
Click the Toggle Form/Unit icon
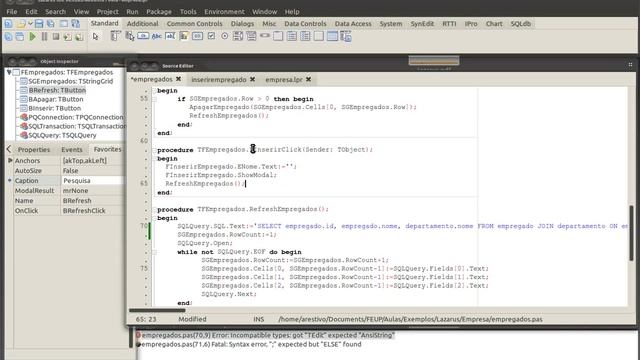[x=76, y=24]
